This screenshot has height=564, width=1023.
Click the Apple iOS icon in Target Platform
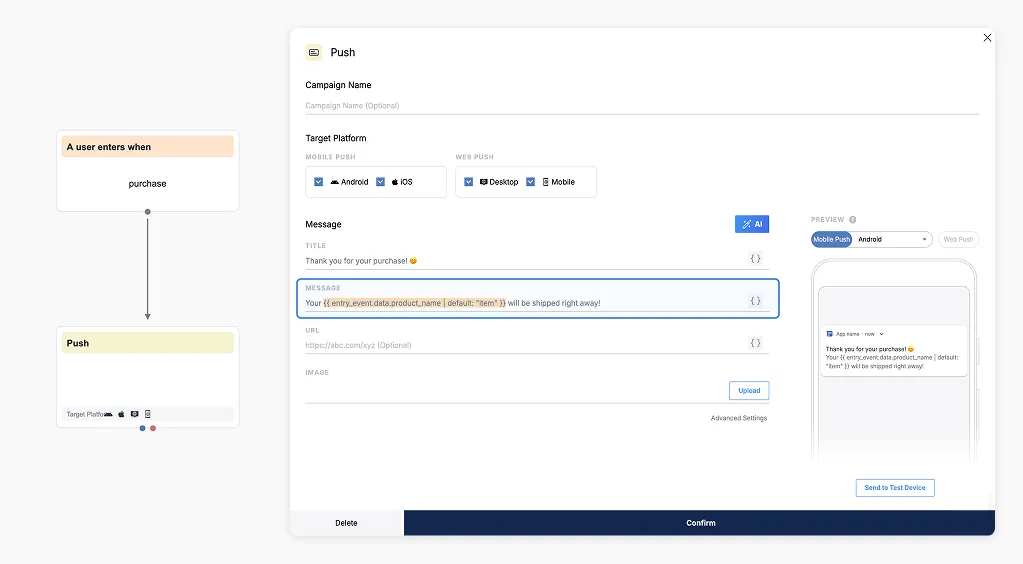tap(395, 182)
